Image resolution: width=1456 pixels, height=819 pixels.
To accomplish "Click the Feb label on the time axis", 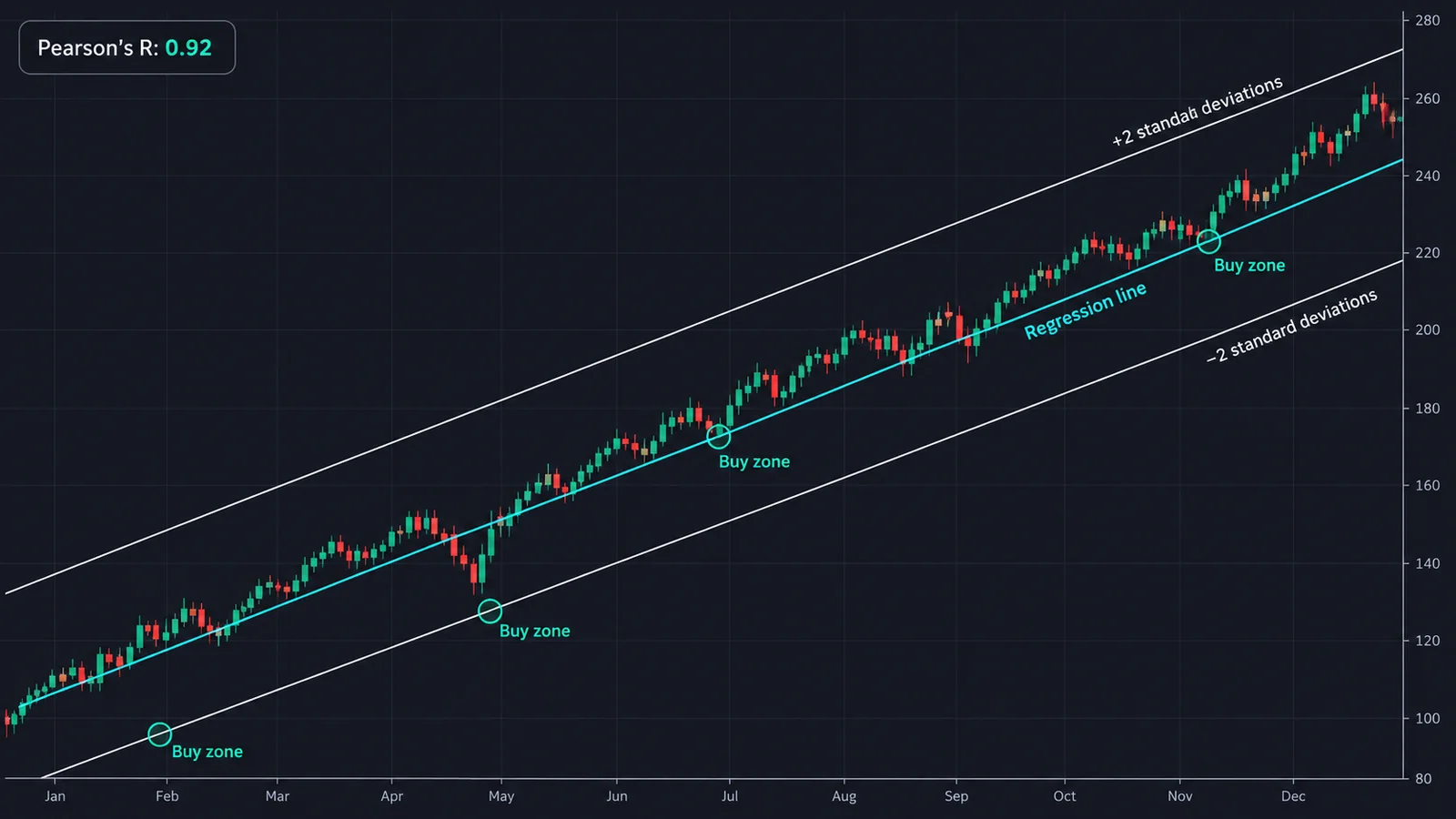I will [x=167, y=796].
